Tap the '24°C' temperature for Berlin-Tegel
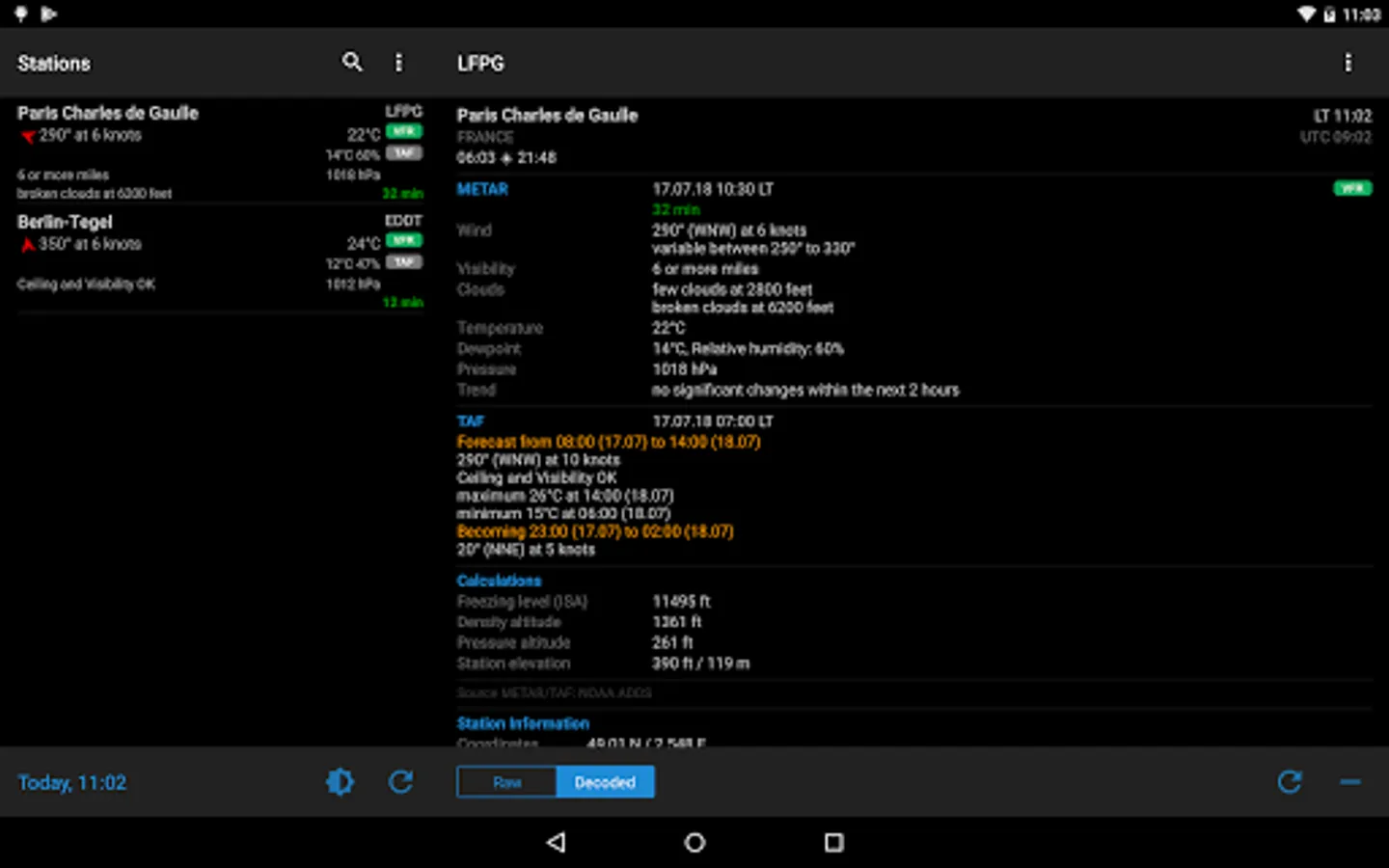 [x=364, y=244]
